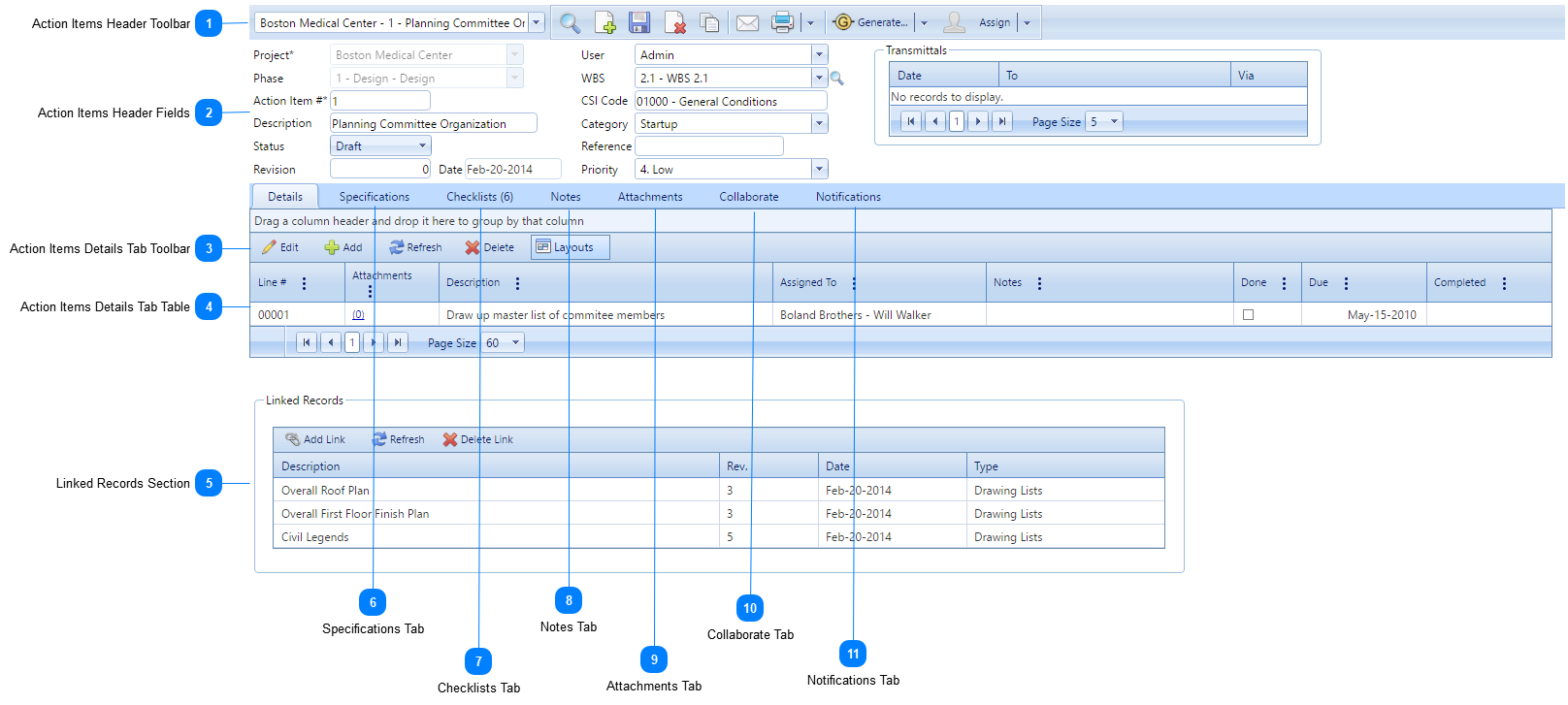Open the Completed column options menu
This screenshot has height=705, width=1568.
tap(1504, 283)
